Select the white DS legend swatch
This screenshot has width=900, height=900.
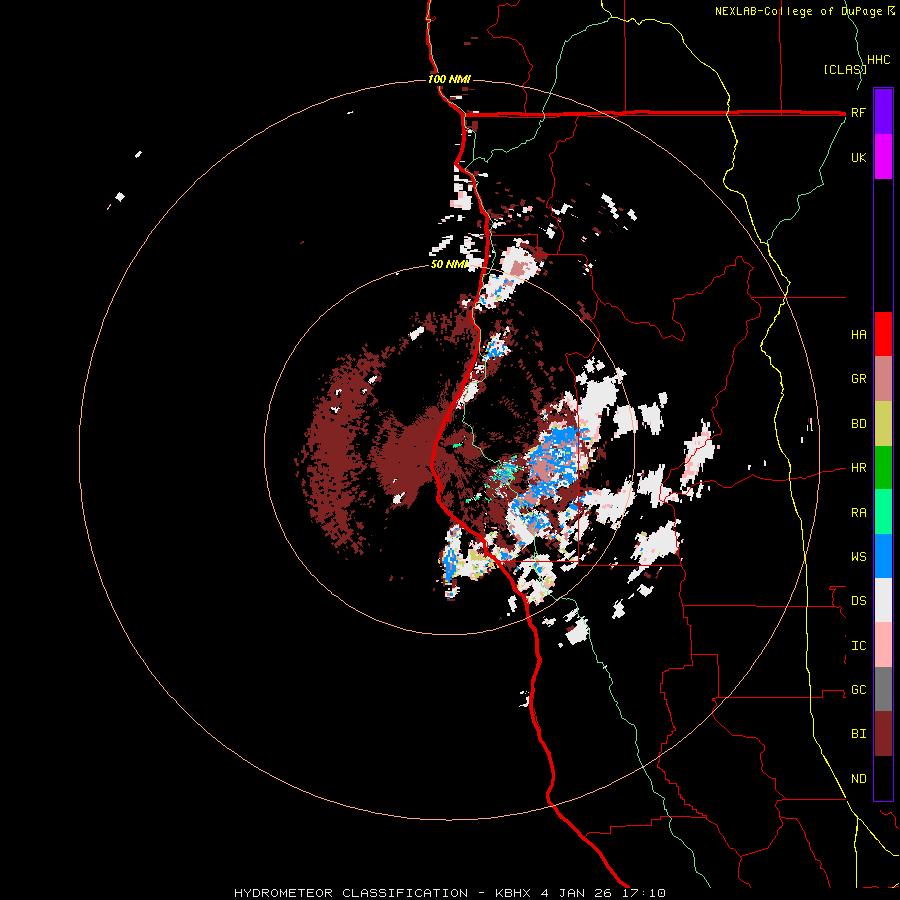pyautogui.click(x=883, y=600)
